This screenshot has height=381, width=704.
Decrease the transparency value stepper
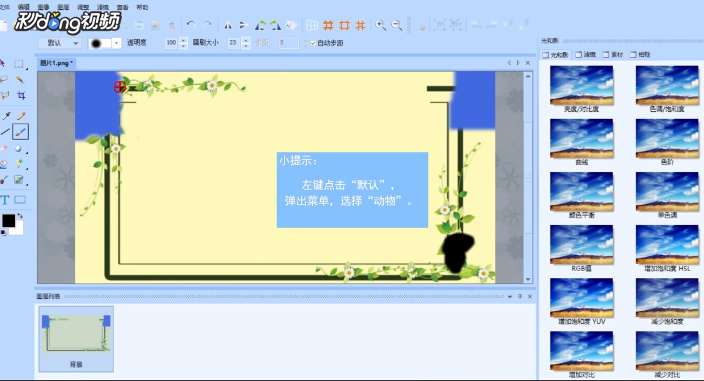point(183,46)
